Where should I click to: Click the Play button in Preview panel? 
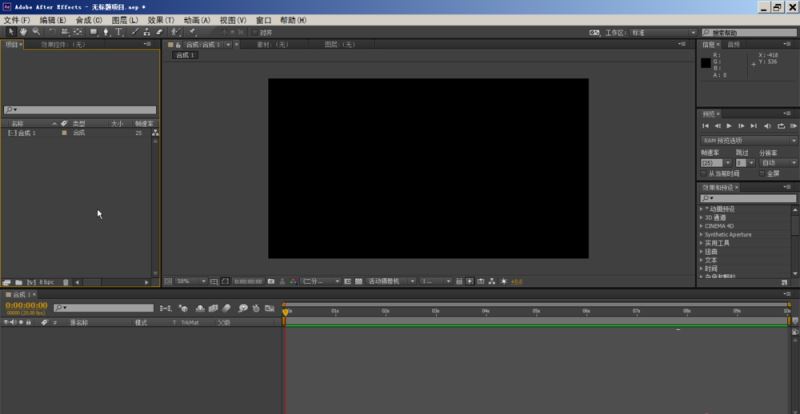[729, 126]
